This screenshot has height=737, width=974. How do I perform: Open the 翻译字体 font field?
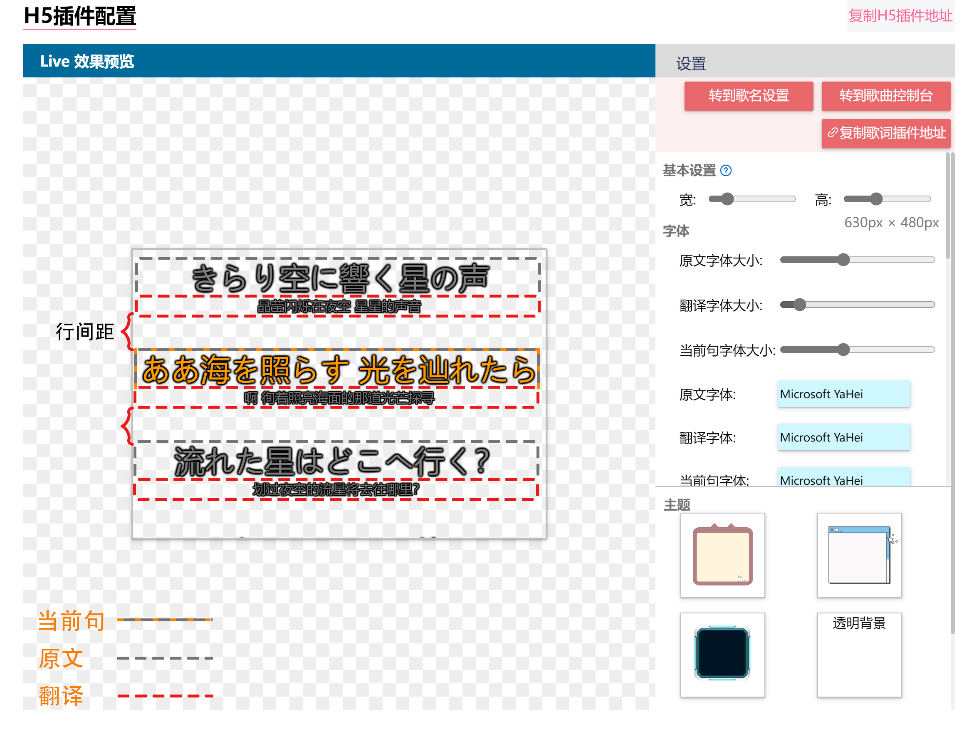843,437
